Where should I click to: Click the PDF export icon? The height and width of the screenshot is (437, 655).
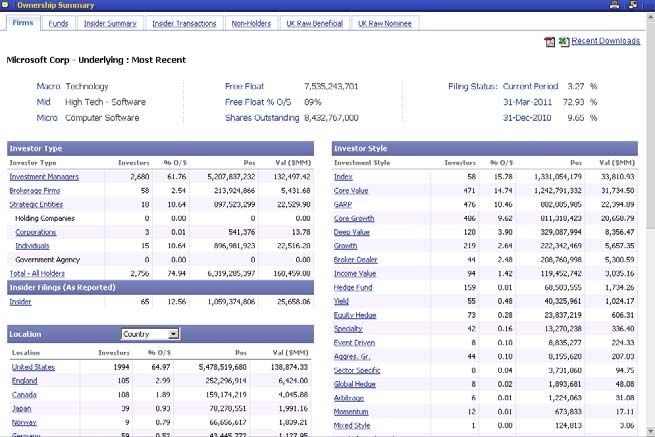(x=549, y=41)
